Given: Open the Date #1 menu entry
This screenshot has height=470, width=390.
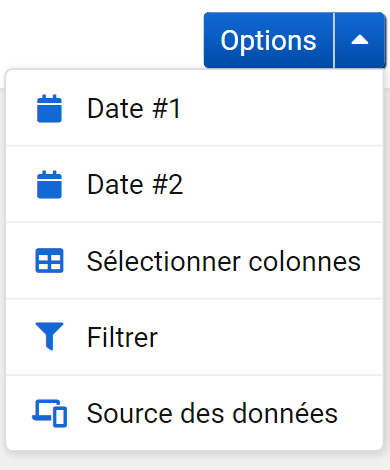Looking at the screenshot, I should tap(194, 108).
